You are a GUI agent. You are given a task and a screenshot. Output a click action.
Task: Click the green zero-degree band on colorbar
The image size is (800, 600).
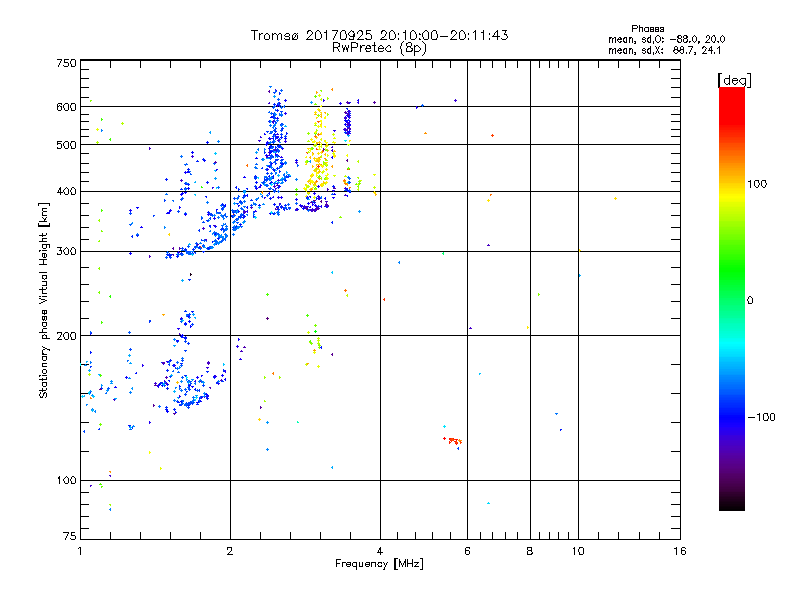coord(732,299)
